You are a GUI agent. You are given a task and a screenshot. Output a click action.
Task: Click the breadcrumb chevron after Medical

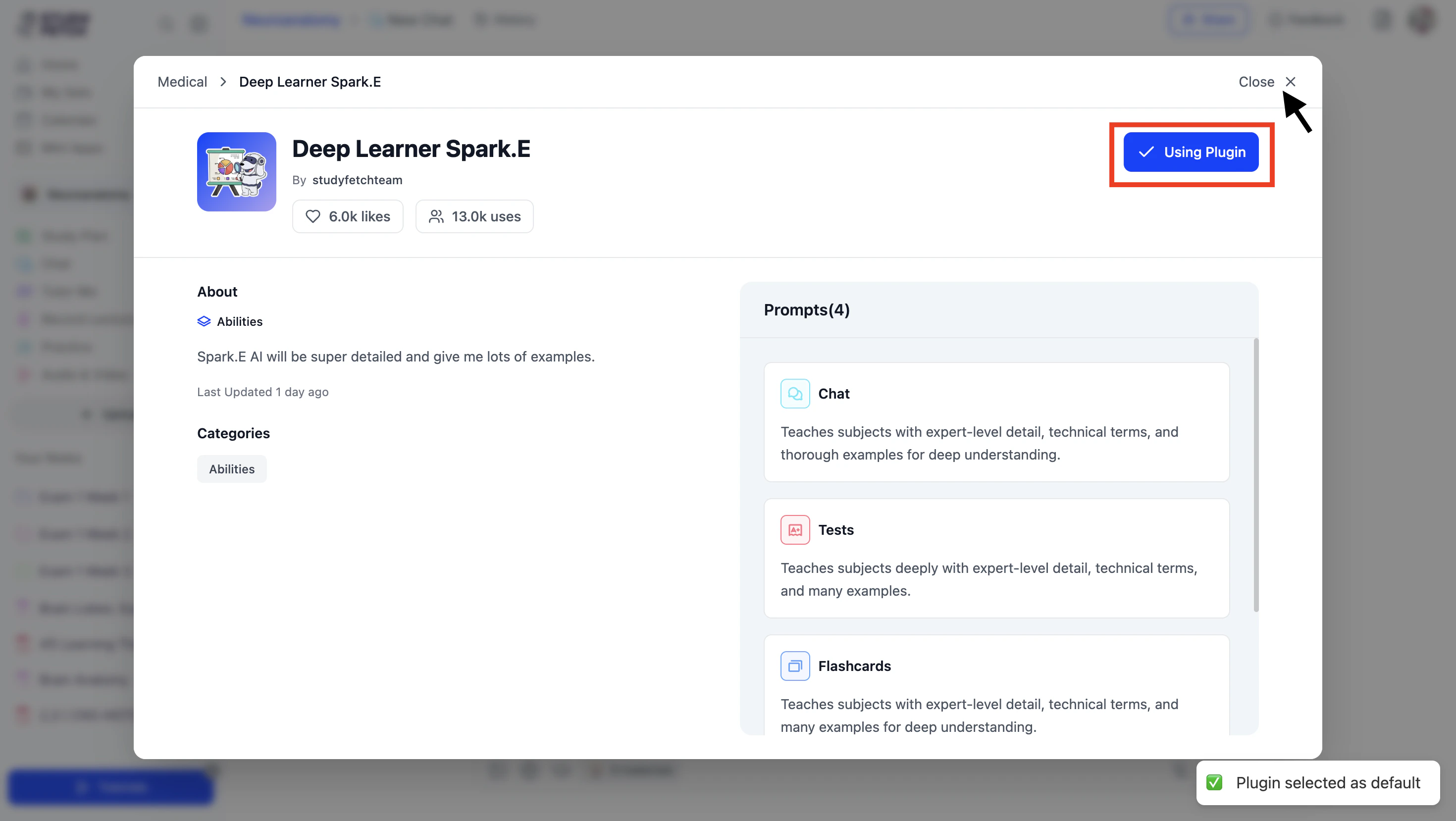(223, 82)
